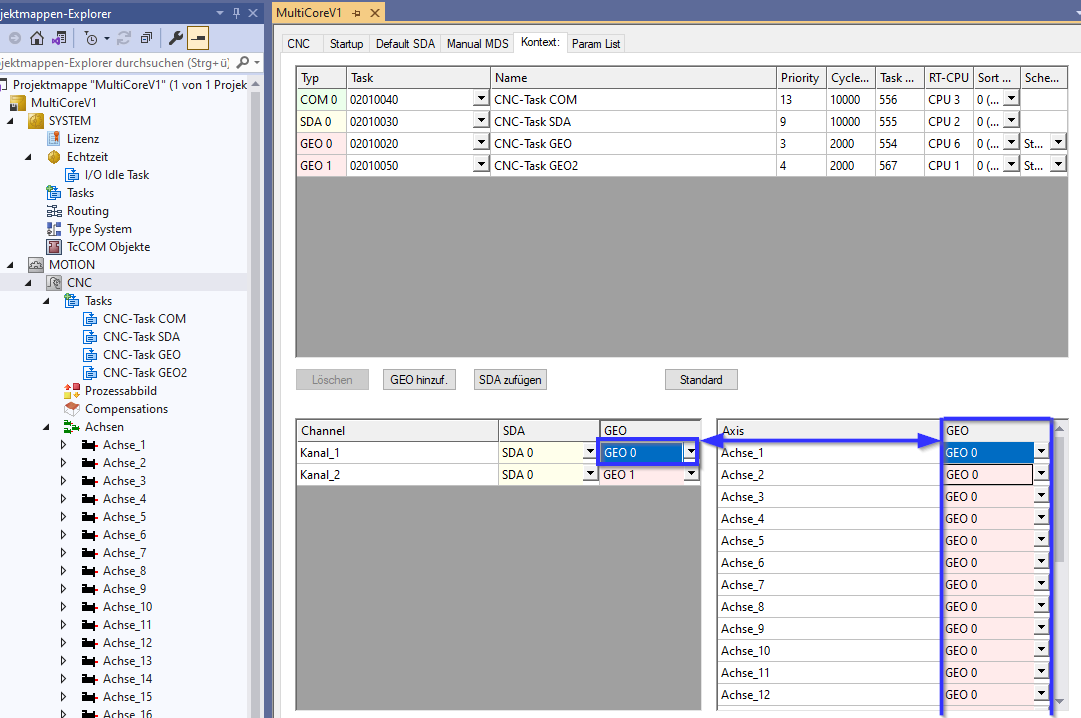Image resolution: width=1081 pixels, height=718 pixels.
Task: Select the MOTION node
Action: pyautogui.click(x=72, y=264)
